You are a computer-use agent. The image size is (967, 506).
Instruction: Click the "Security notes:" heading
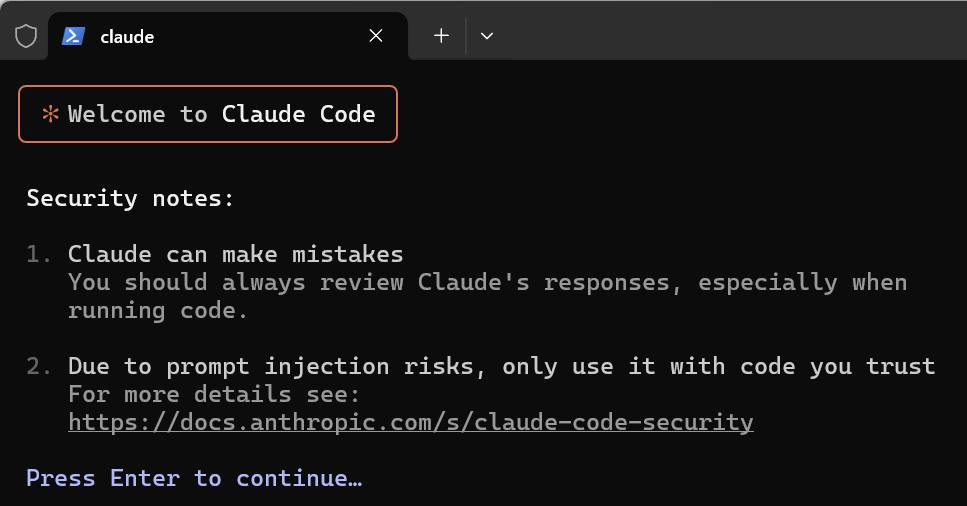(130, 198)
